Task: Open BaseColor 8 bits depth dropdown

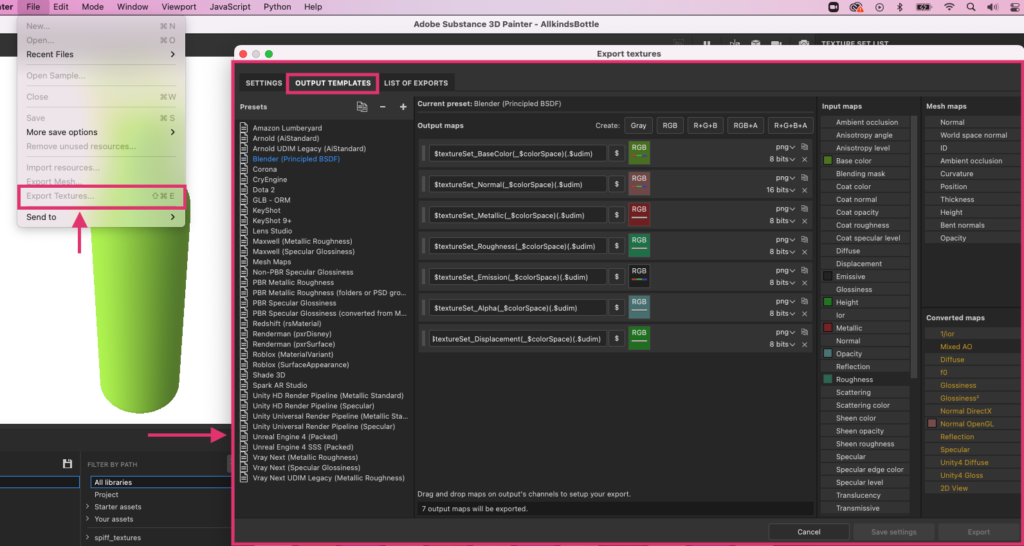Action: (782, 159)
